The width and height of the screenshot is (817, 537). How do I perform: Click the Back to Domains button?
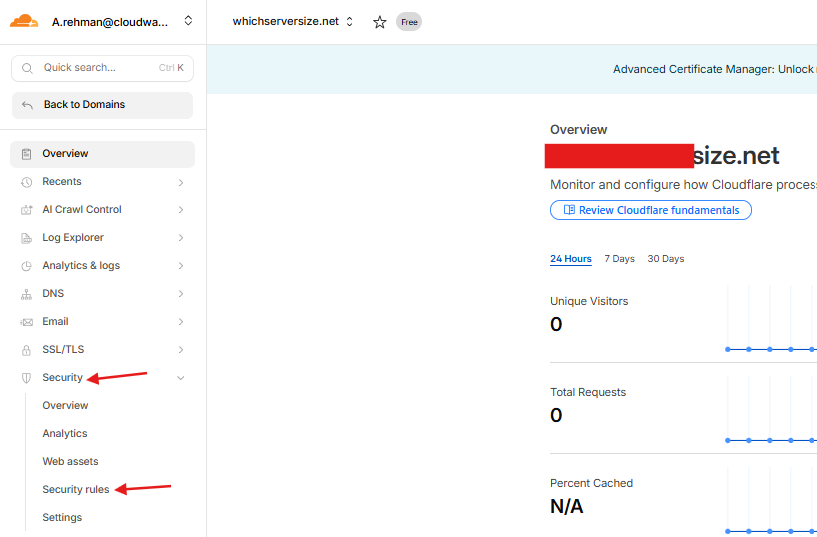tap(102, 105)
